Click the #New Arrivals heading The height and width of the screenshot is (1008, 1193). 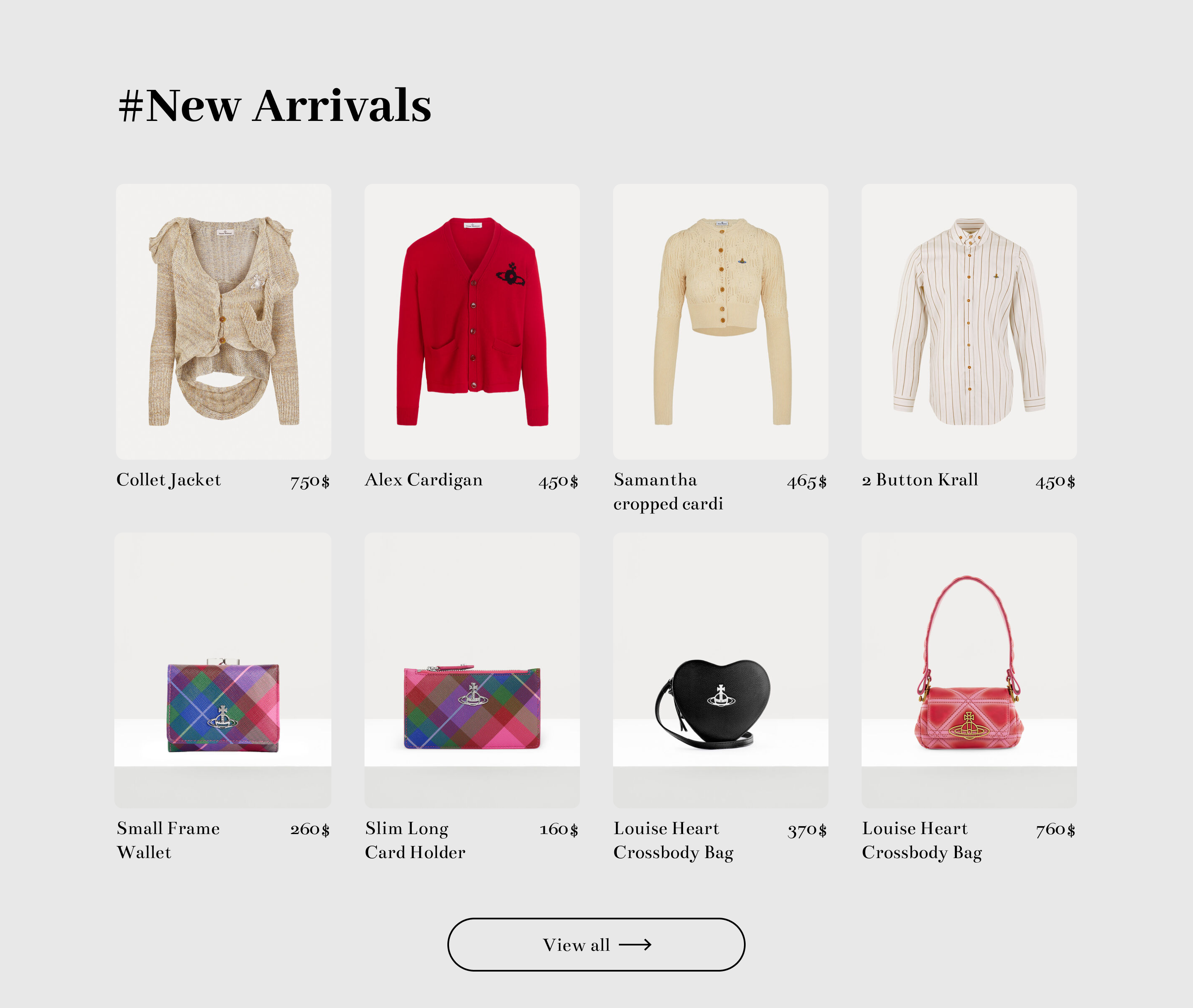tap(274, 106)
